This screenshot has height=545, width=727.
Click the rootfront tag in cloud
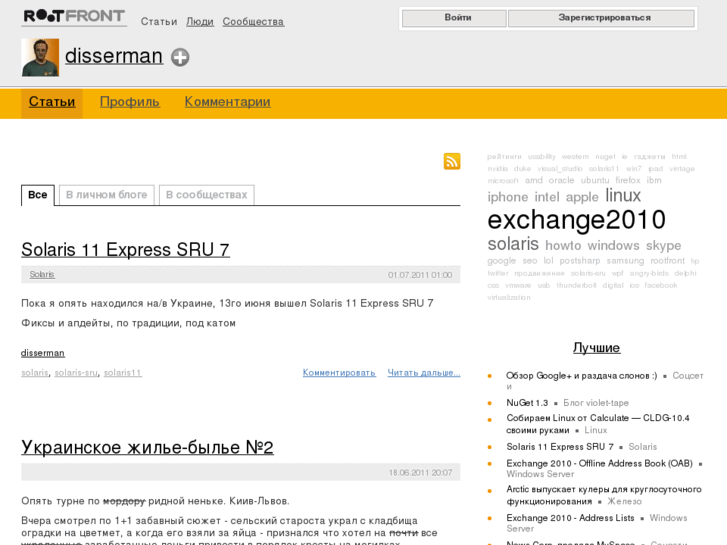[667, 261]
